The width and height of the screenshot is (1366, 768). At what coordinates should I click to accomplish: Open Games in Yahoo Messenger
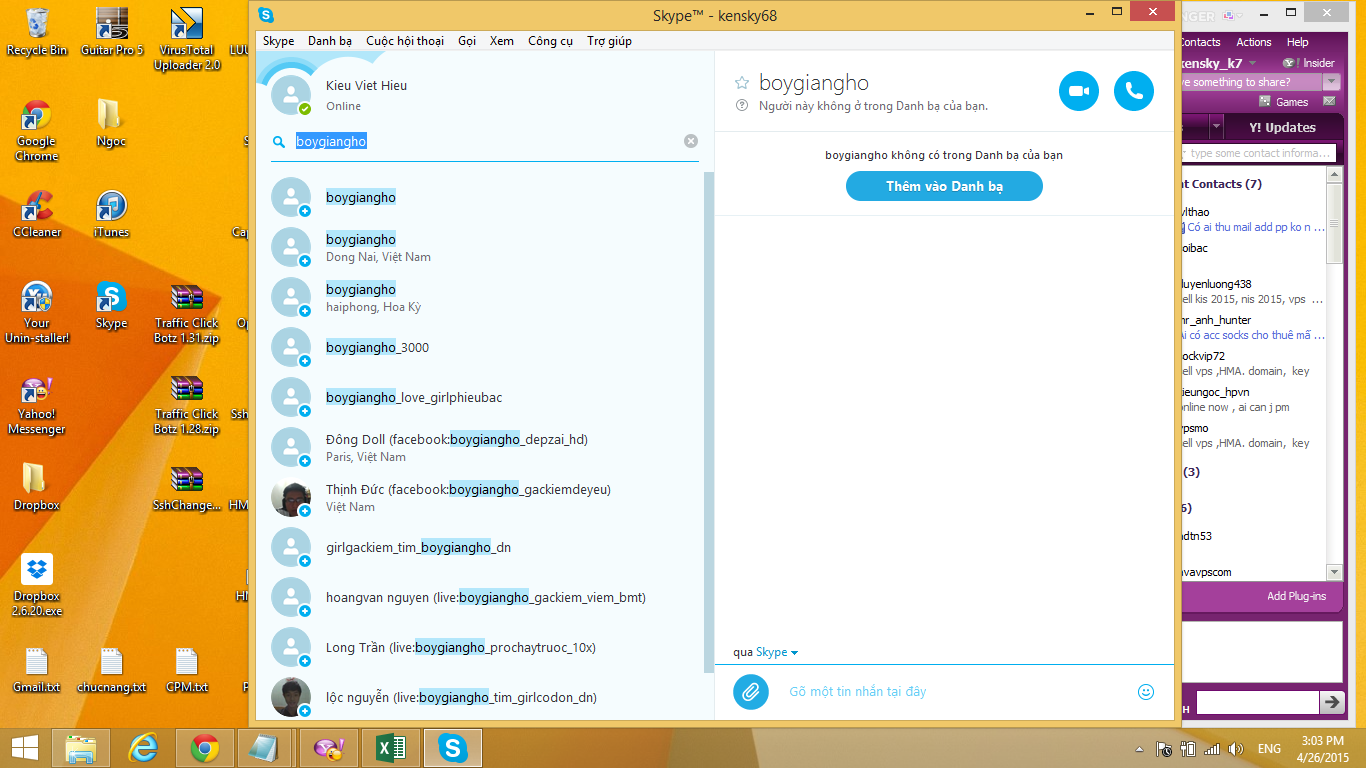click(1282, 102)
